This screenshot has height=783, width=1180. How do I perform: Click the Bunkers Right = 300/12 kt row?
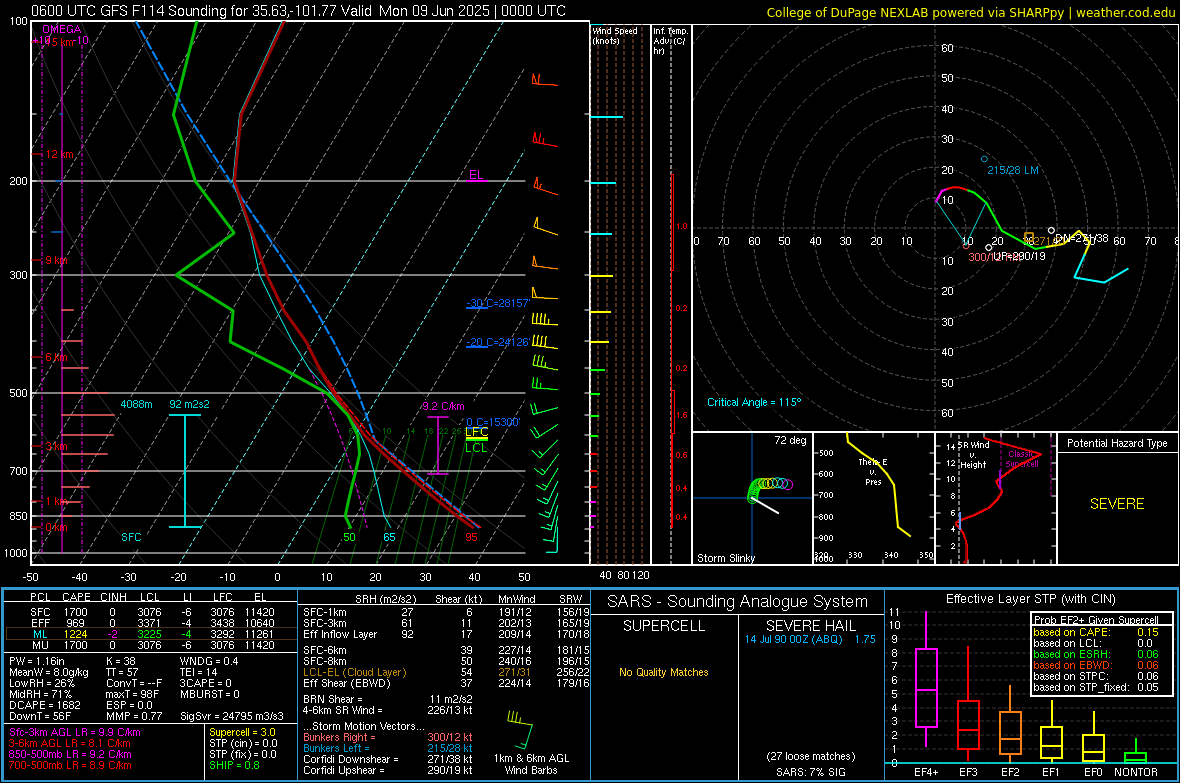coord(388,737)
